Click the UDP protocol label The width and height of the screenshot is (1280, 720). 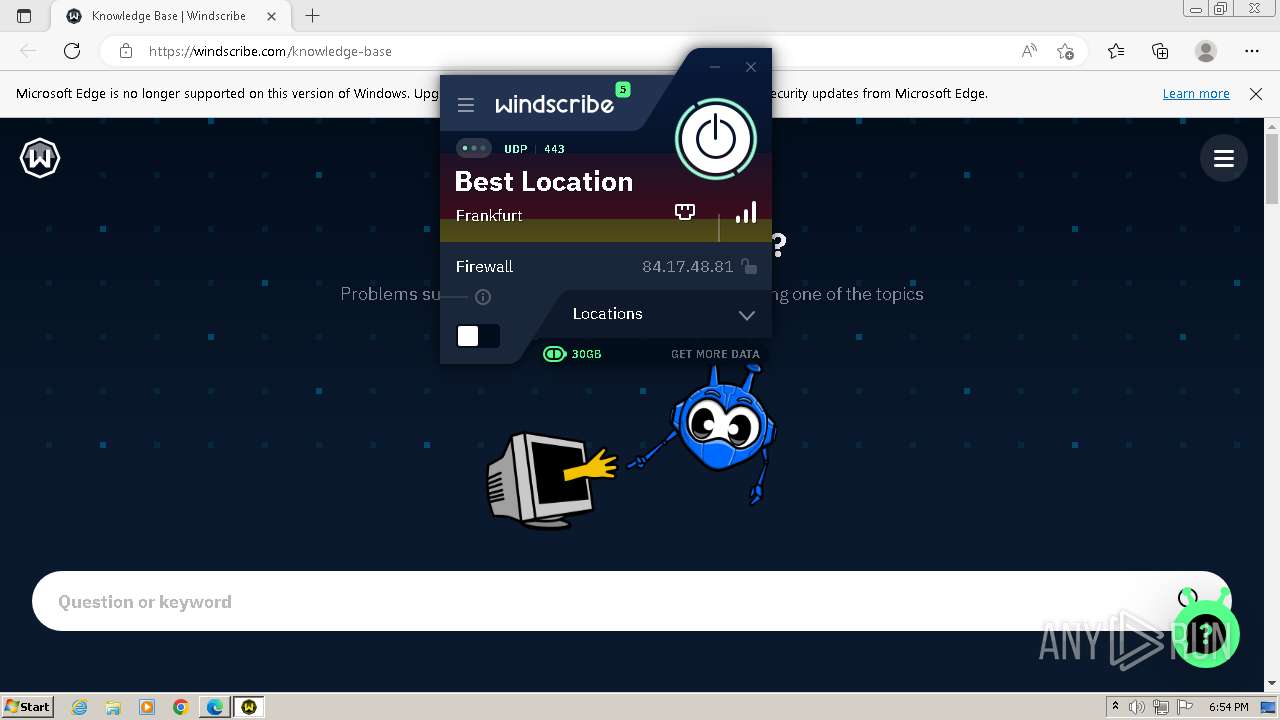(x=516, y=149)
